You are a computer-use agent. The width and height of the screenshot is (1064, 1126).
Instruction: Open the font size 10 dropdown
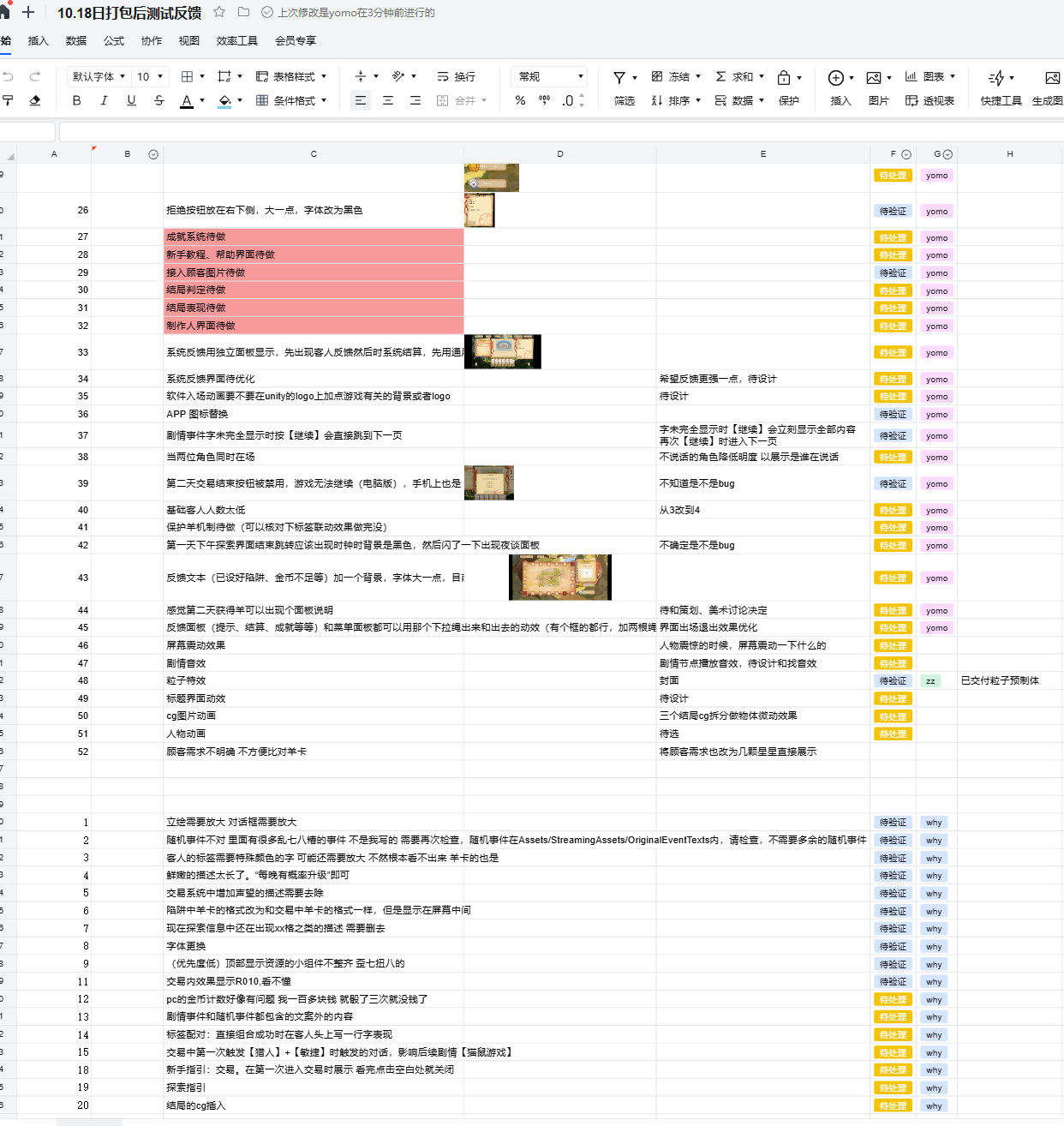click(150, 76)
